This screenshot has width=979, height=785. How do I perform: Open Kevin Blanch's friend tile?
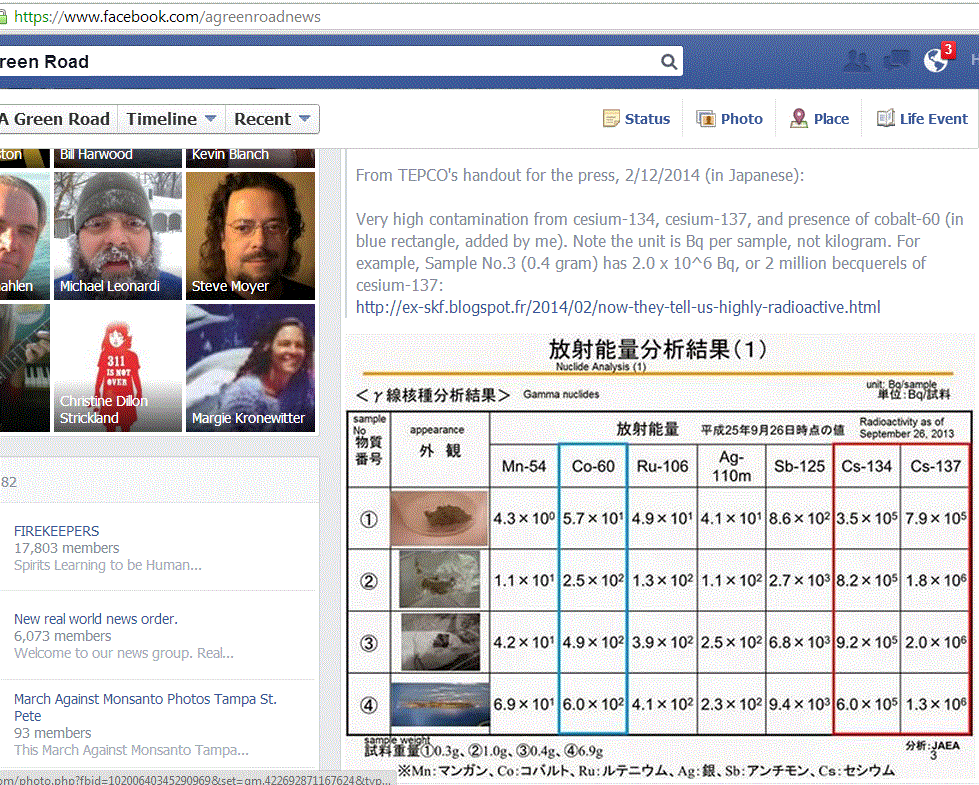tap(250, 158)
